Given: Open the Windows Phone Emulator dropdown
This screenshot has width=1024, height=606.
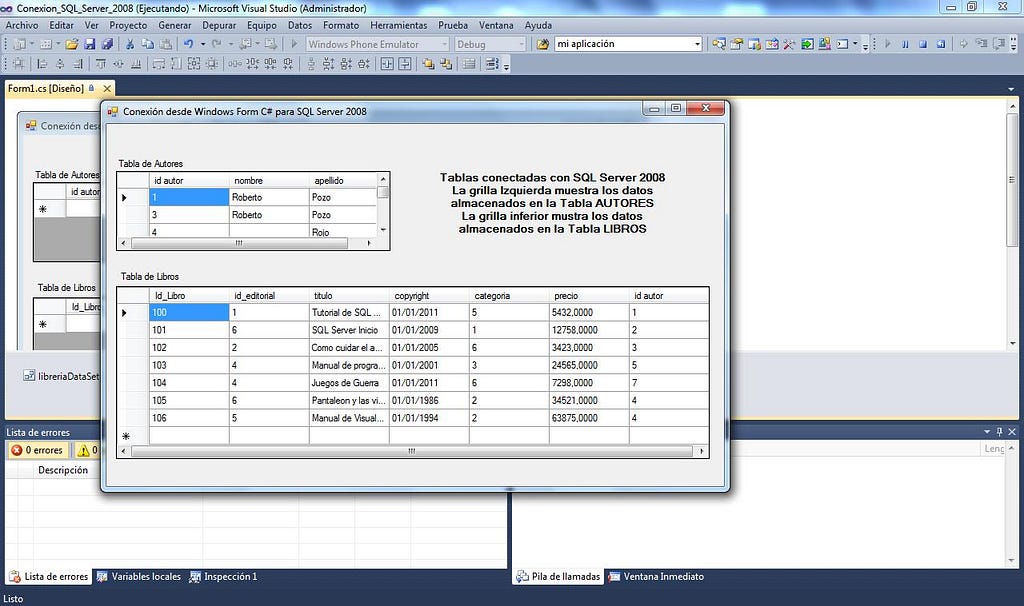Looking at the screenshot, I should 444,44.
